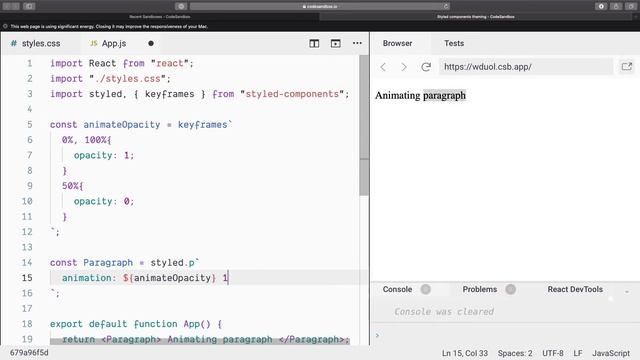Viewport: 640px width, 360px height.
Task: Toggle the preview window layout icon
Action: point(336,43)
